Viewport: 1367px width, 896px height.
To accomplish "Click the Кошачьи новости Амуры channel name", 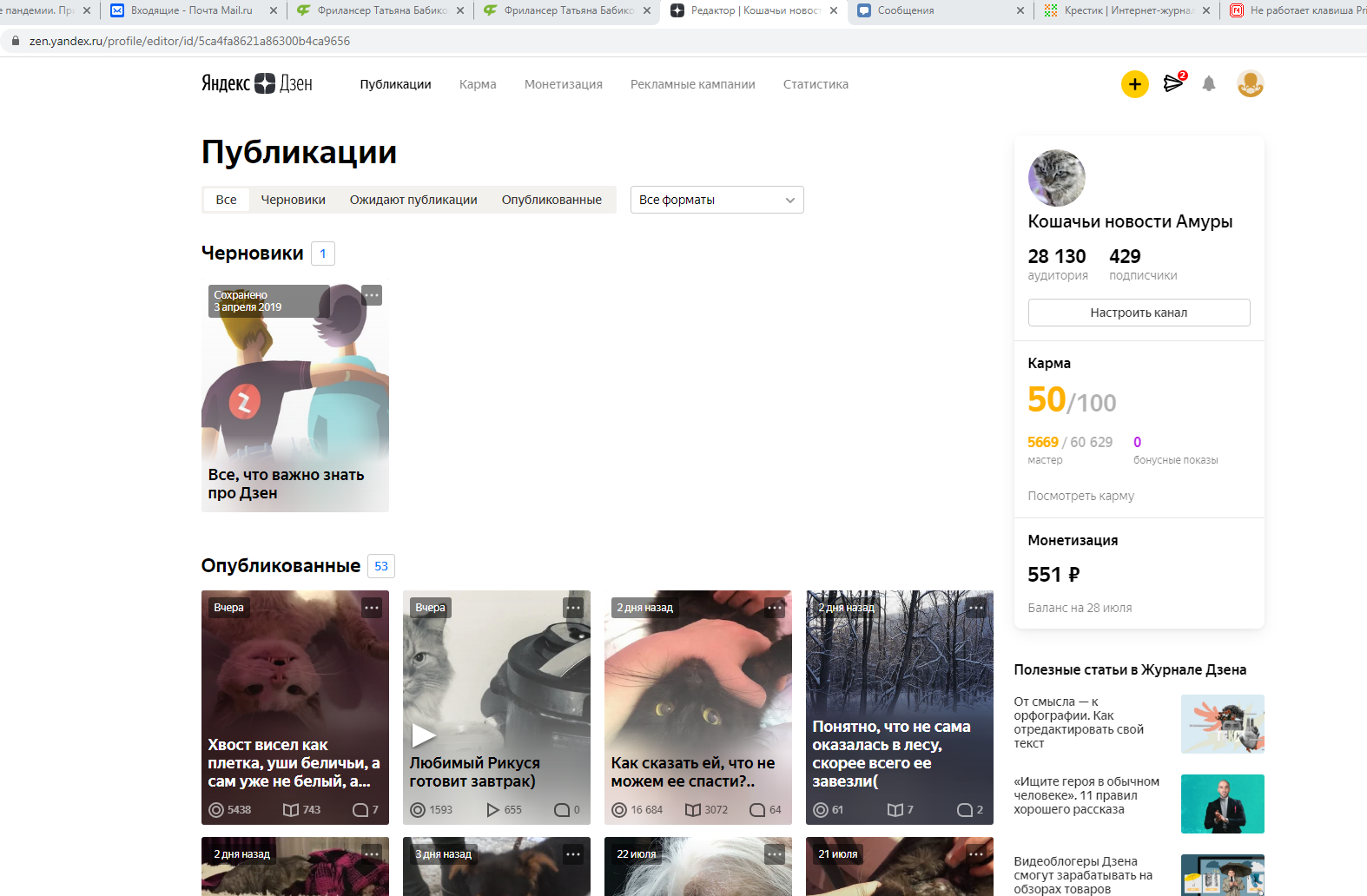I will click(x=1130, y=221).
